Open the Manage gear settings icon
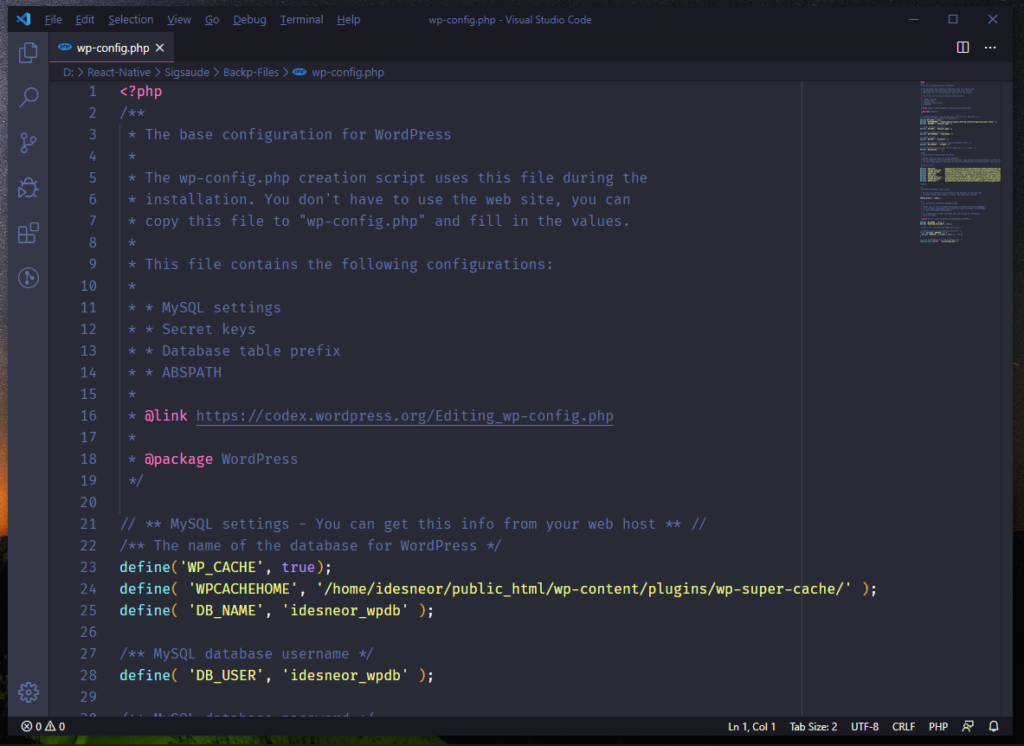 click(x=28, y=692)
